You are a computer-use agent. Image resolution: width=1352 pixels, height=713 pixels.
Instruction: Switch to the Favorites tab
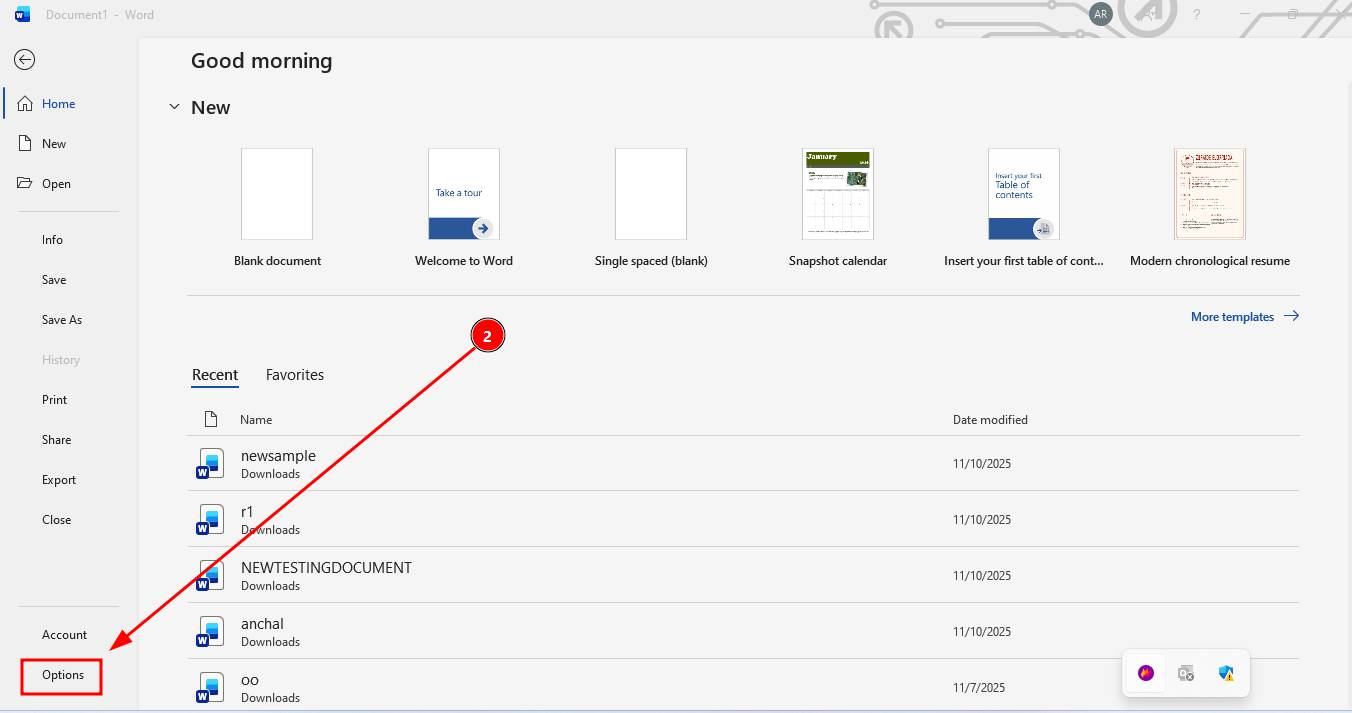294,375
